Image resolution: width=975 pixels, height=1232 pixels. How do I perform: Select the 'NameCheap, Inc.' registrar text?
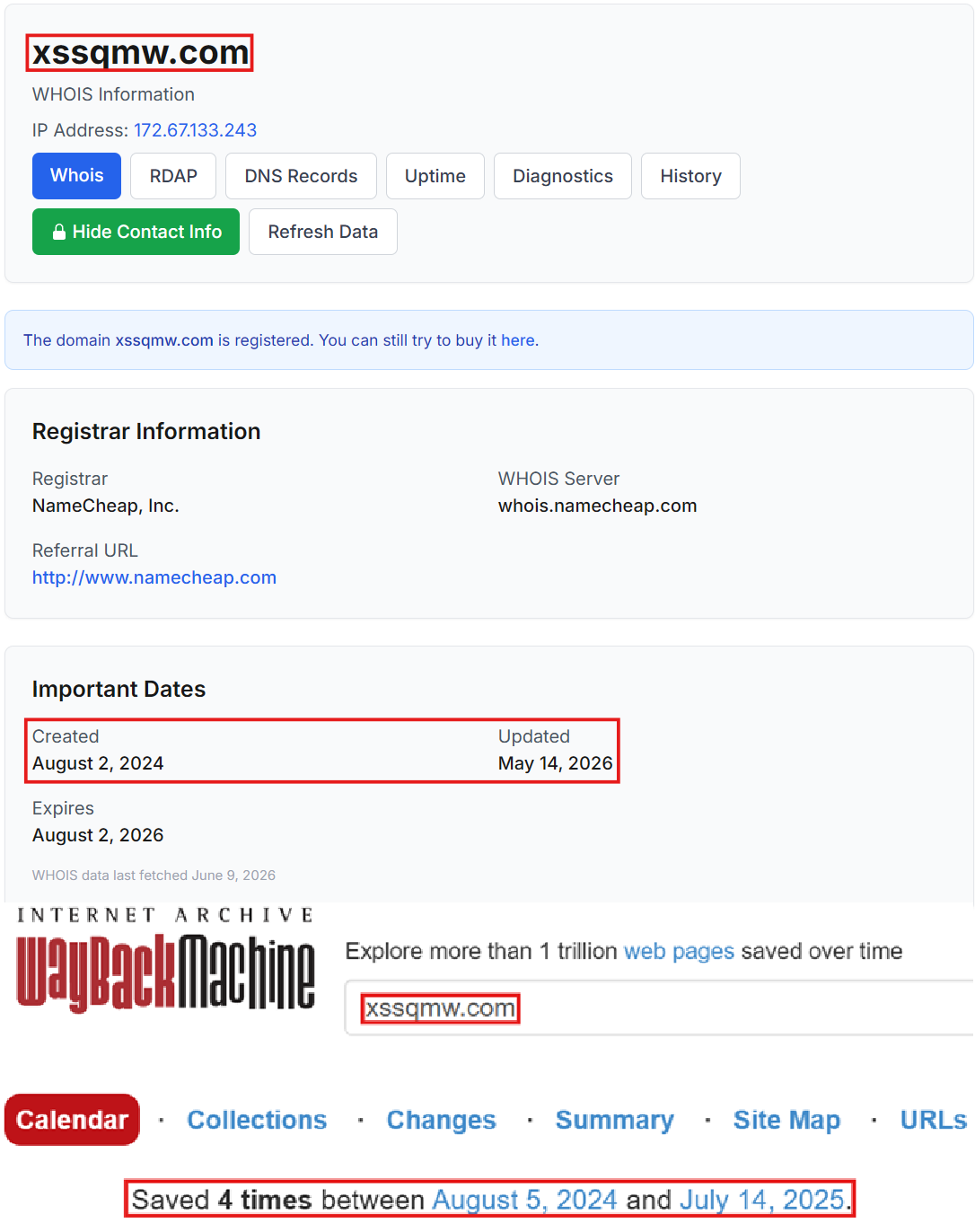(x=106, y=506)
